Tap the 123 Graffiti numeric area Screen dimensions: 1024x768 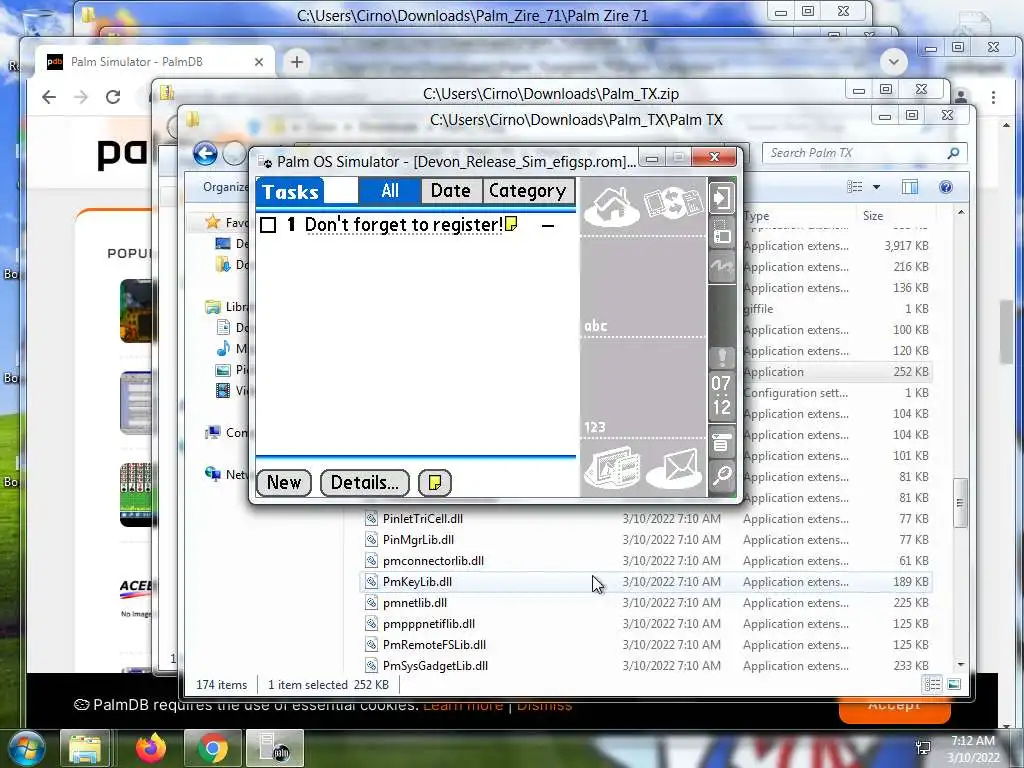[x=643, y=389]
